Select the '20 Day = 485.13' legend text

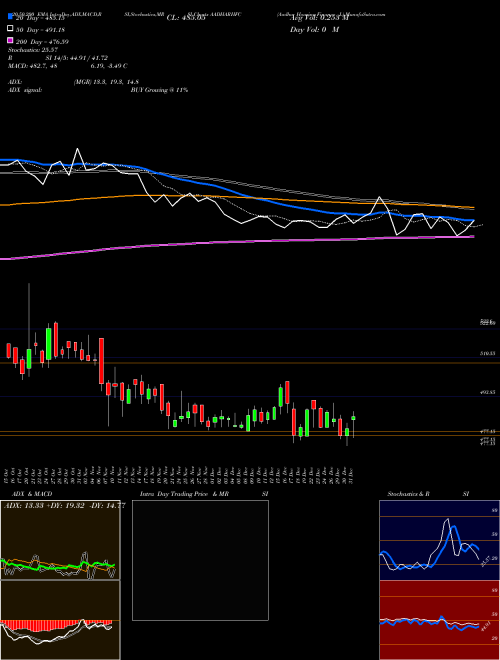point(40,18)
